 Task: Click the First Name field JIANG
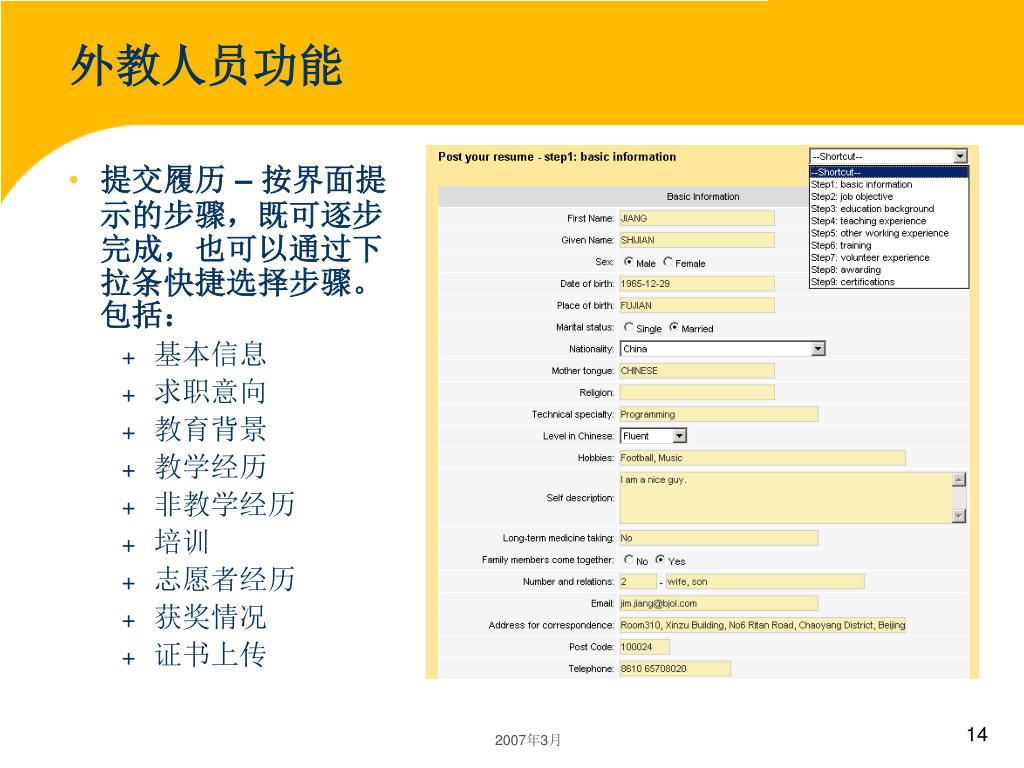pyautogui.click(x=697, y=218)
